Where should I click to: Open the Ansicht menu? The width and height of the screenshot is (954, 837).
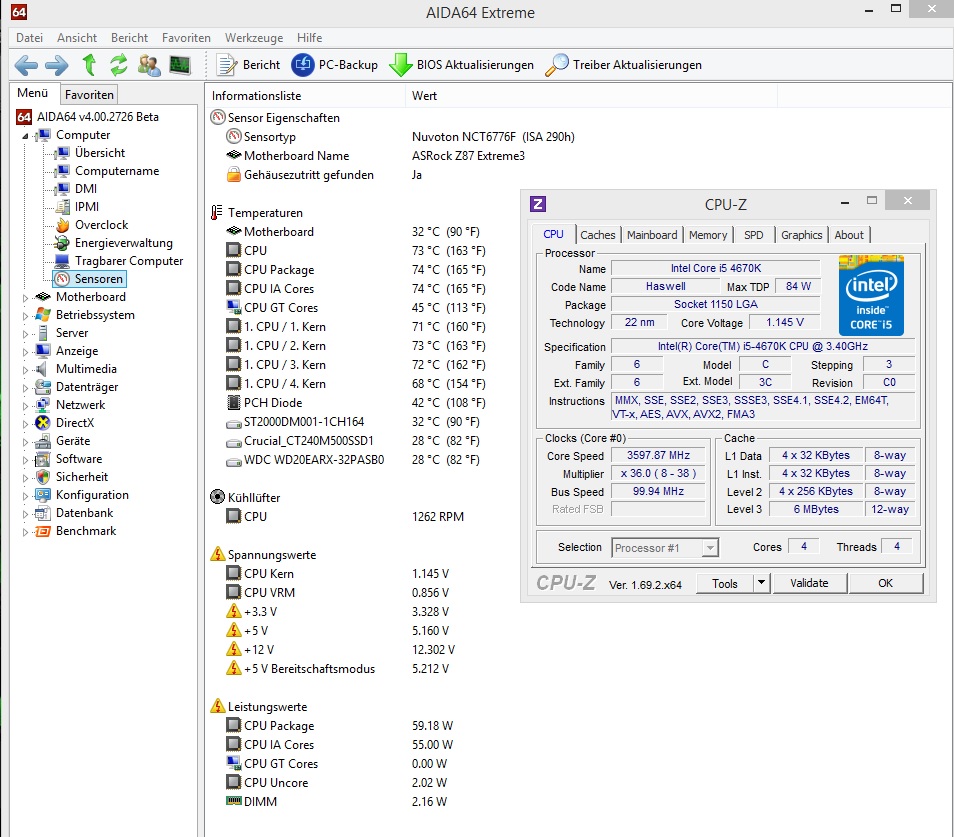(77, 38)
